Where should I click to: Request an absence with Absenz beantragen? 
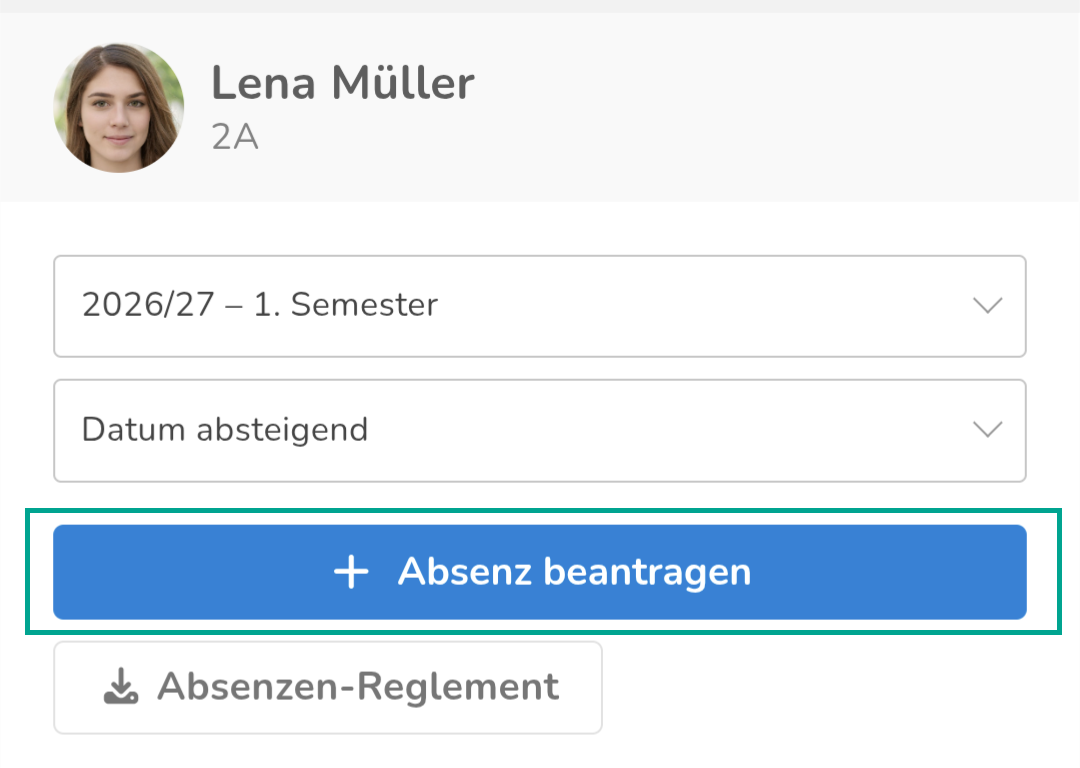click(x=540, y=572)
